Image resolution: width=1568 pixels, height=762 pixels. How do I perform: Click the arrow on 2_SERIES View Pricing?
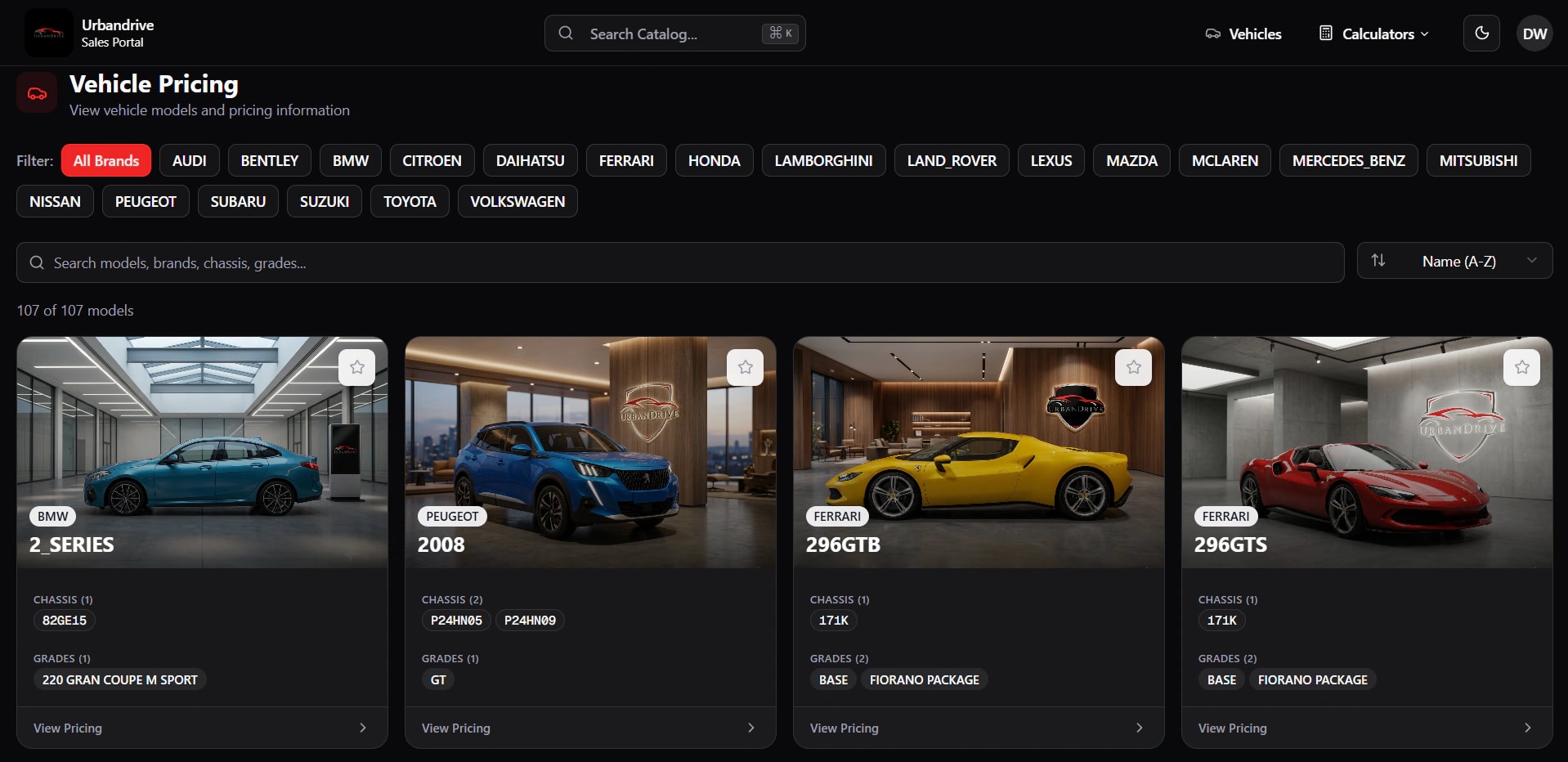363,728
